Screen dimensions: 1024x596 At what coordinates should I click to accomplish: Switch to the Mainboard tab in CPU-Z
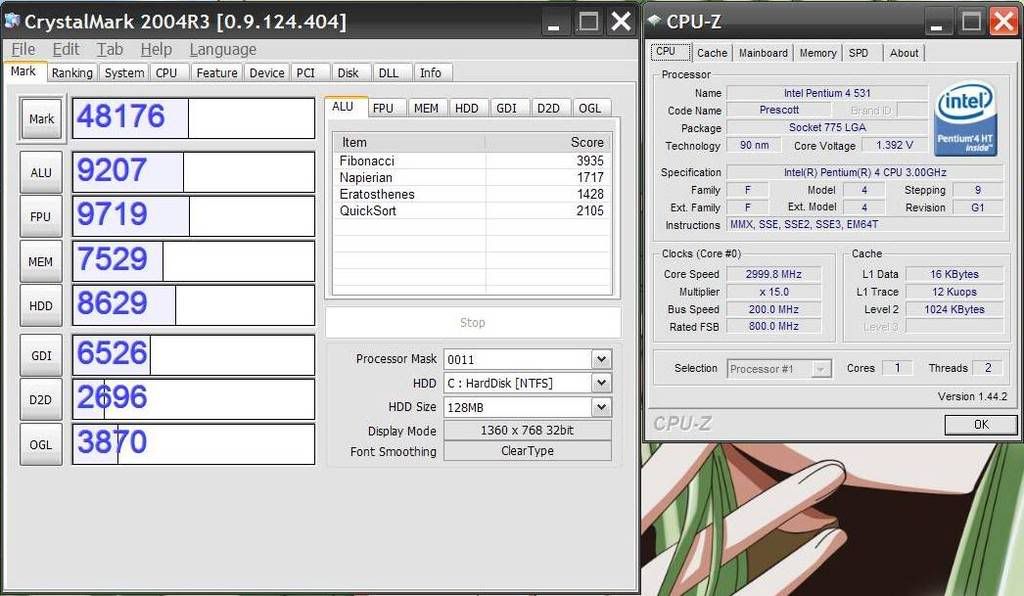[x=763, y=53]
